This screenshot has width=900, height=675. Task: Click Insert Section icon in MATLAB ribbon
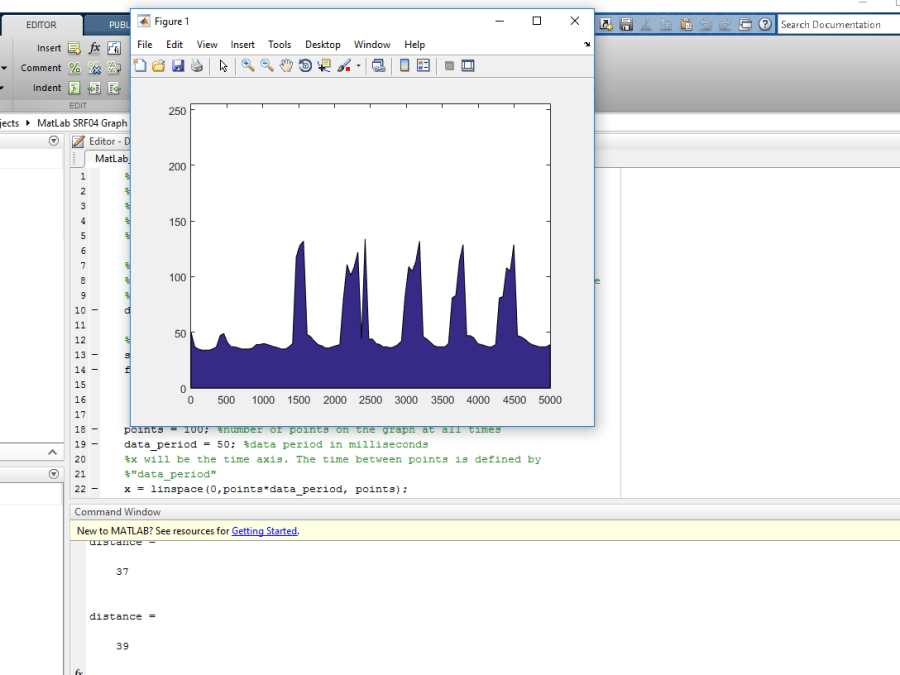pyautogui.click(x=74, y=48)
